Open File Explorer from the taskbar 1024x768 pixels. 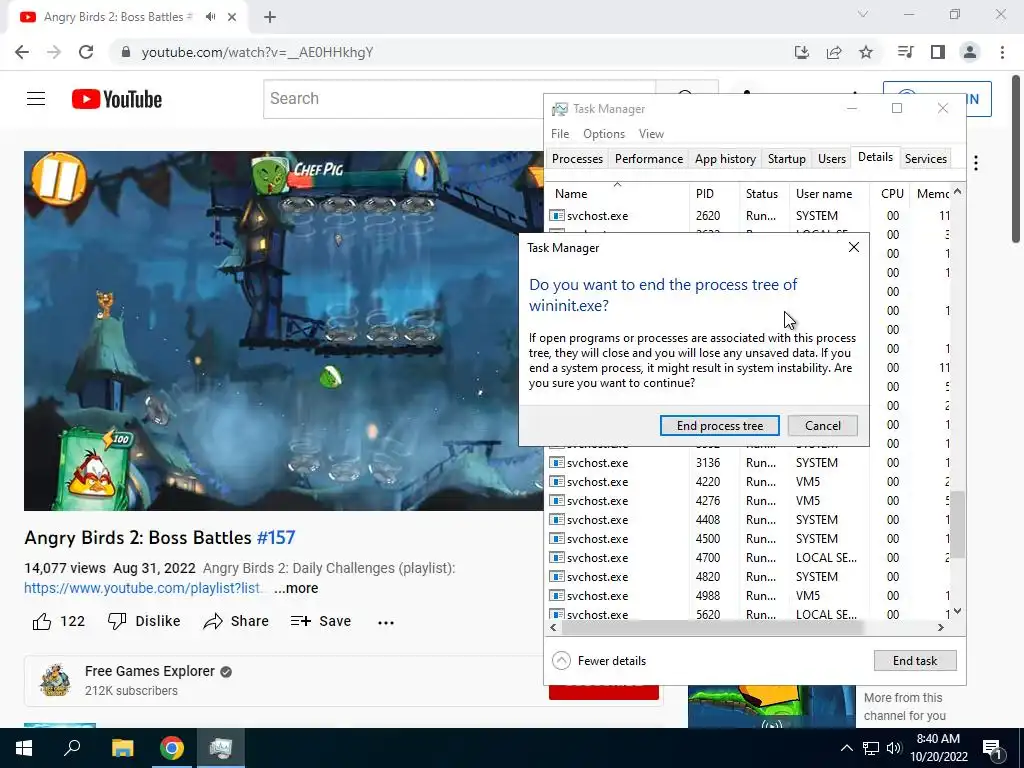pyautogui.click(x=122, y=748)
